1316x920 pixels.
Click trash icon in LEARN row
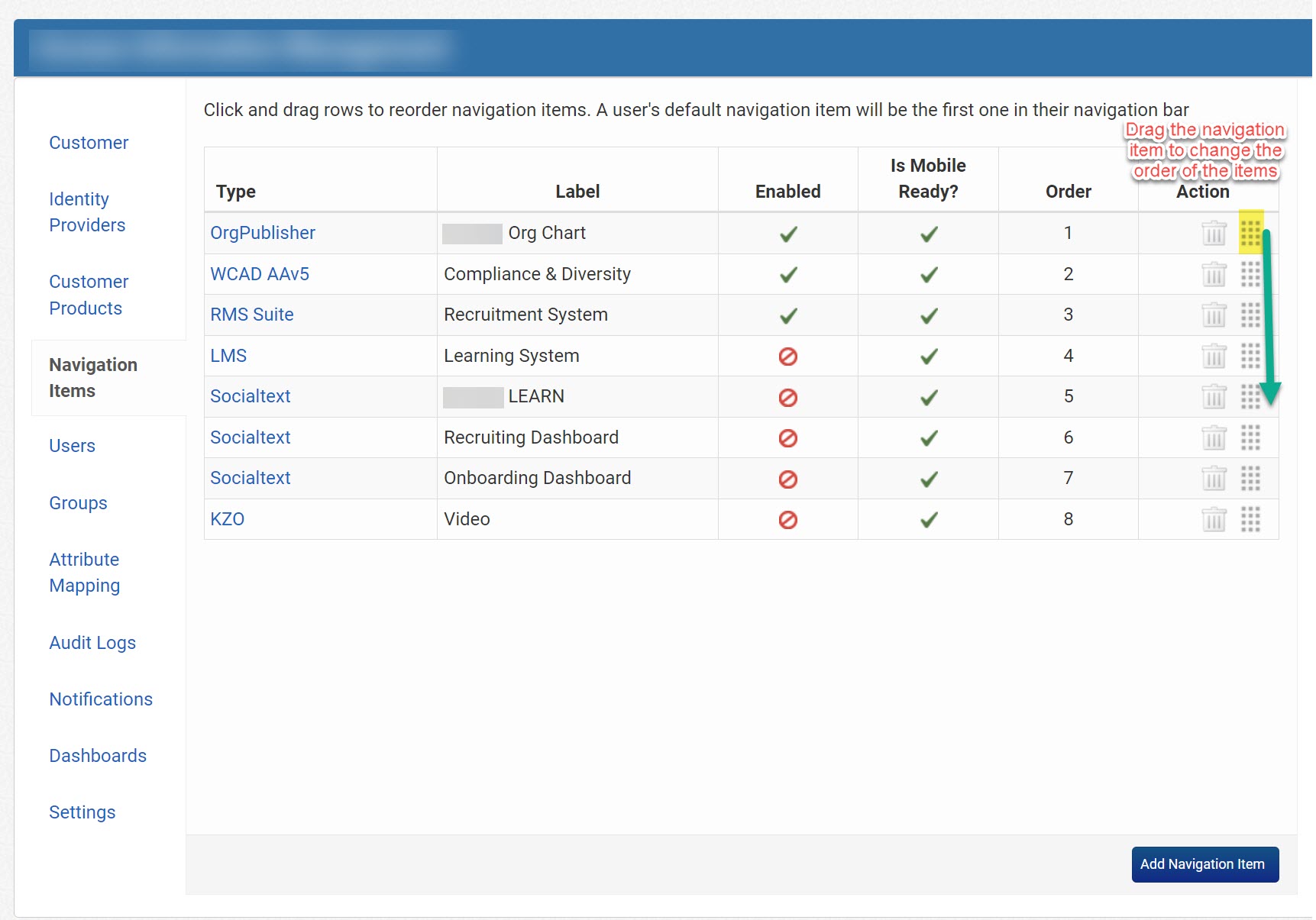1214,396
